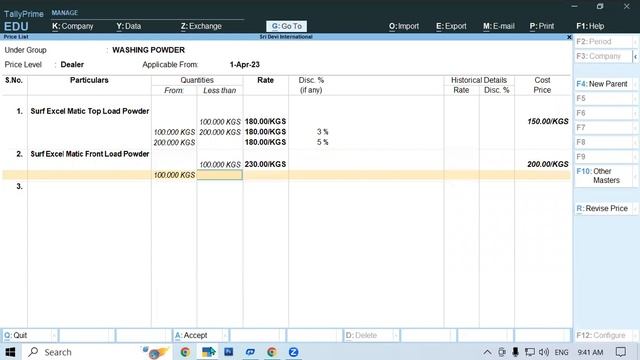Show hidden system tray icons
The width and height of the screenshot is (640, 360).
coord(487,352)
